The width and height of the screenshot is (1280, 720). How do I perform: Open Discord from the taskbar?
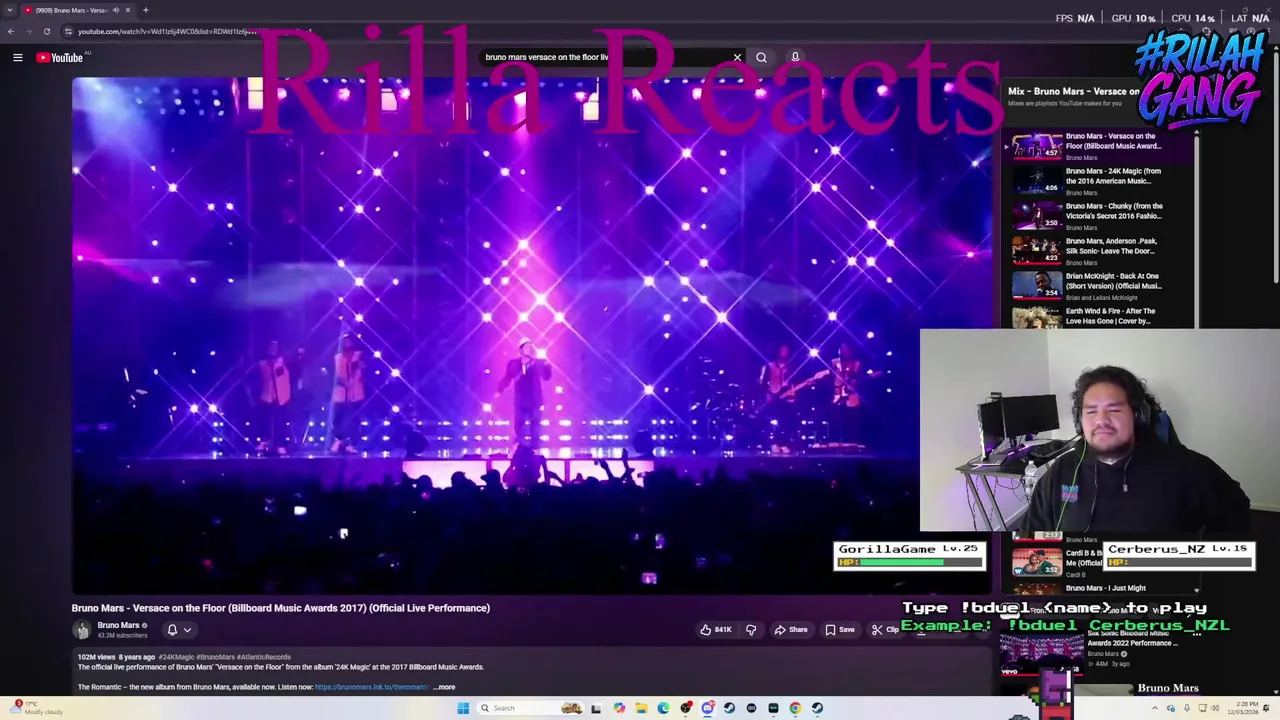(708, 708)
